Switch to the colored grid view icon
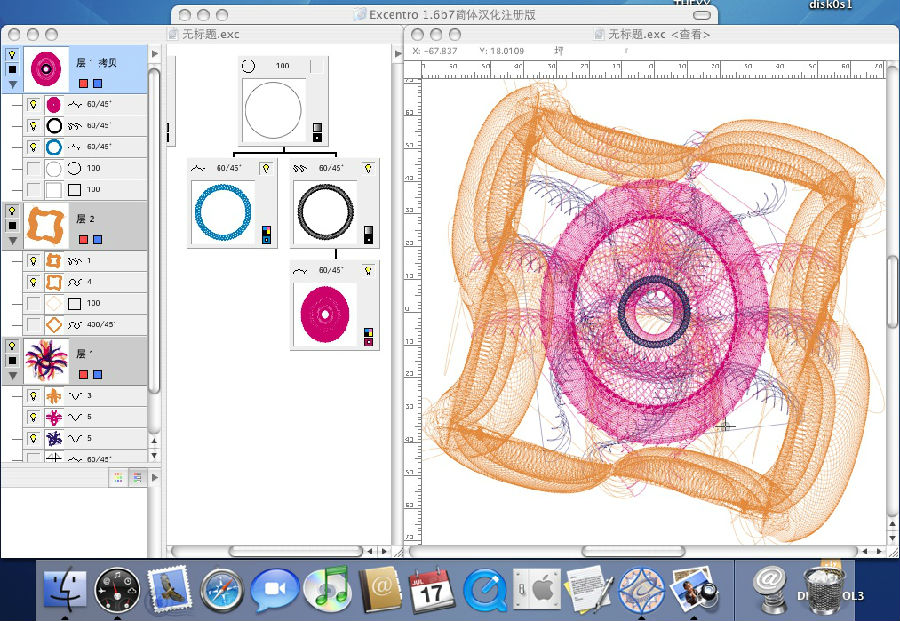The width and height of the screenshot is (900, 621). (x=118, y=478)
